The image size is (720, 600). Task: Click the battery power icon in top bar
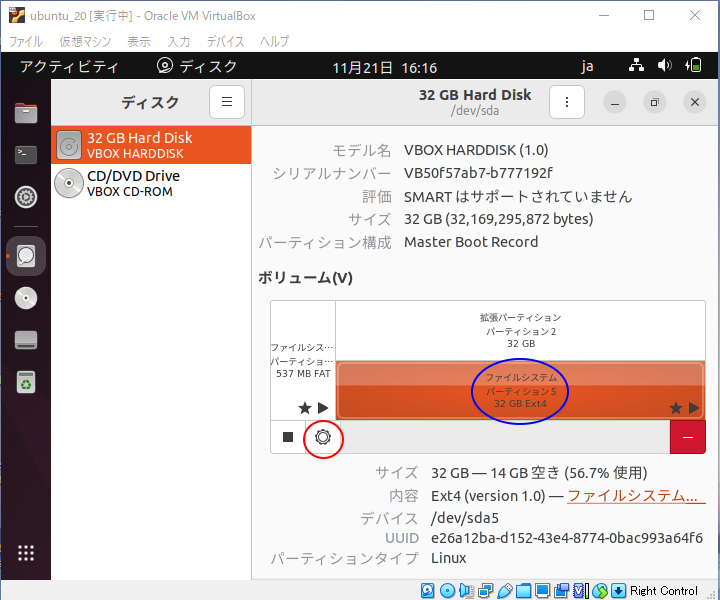tap(693, 65)
